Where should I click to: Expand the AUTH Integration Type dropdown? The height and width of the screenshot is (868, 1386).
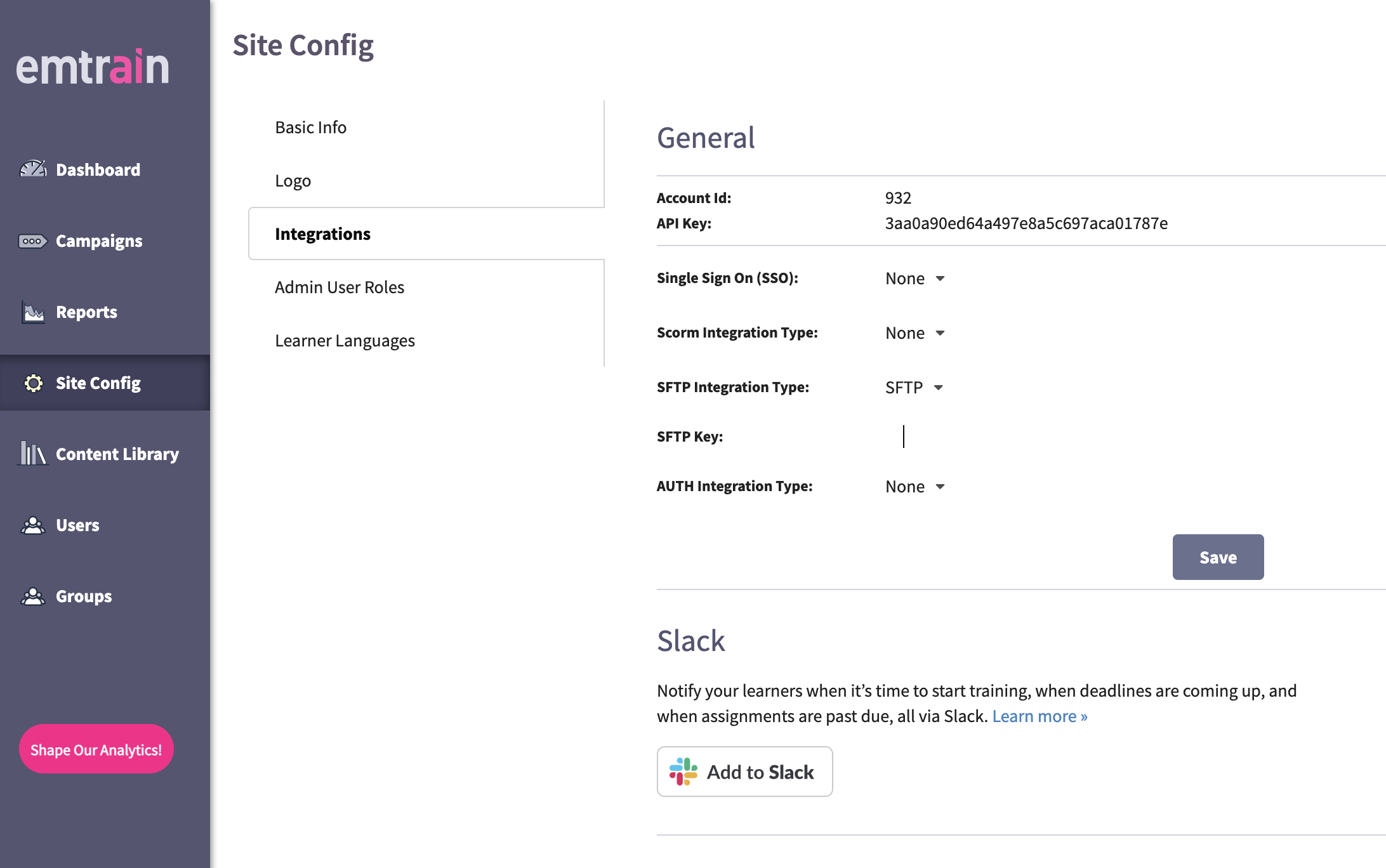tap(915, 487)
